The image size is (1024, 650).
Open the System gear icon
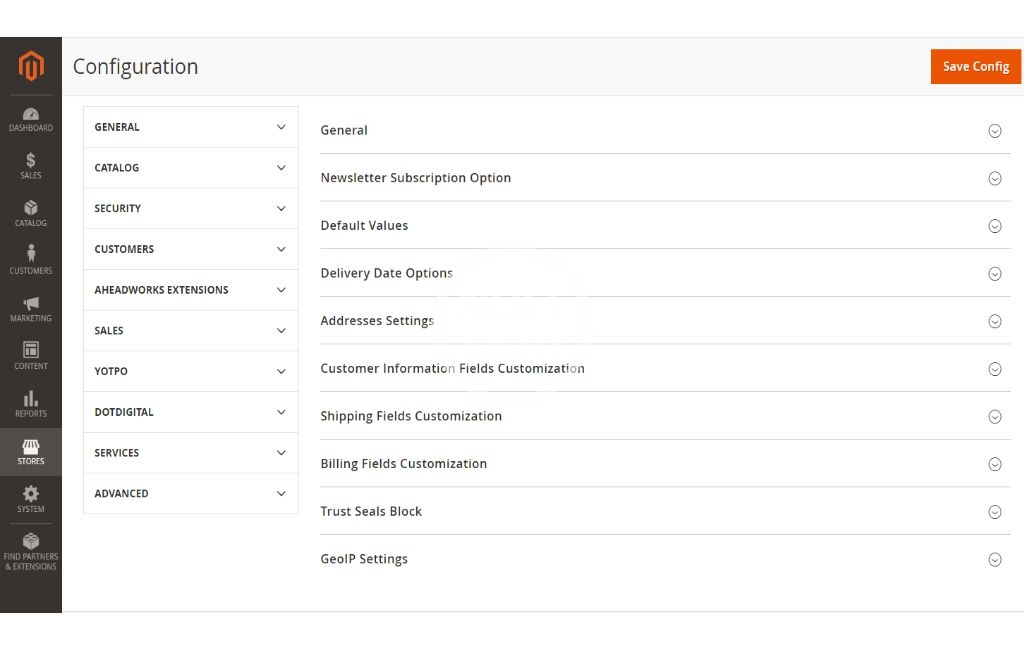click(31, 494)
